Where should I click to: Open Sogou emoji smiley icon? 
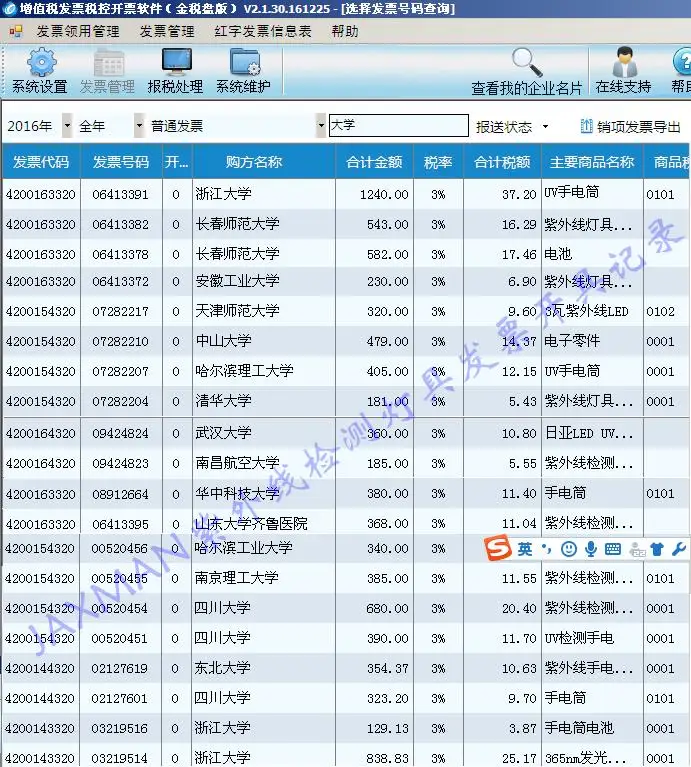coord(569,549)
